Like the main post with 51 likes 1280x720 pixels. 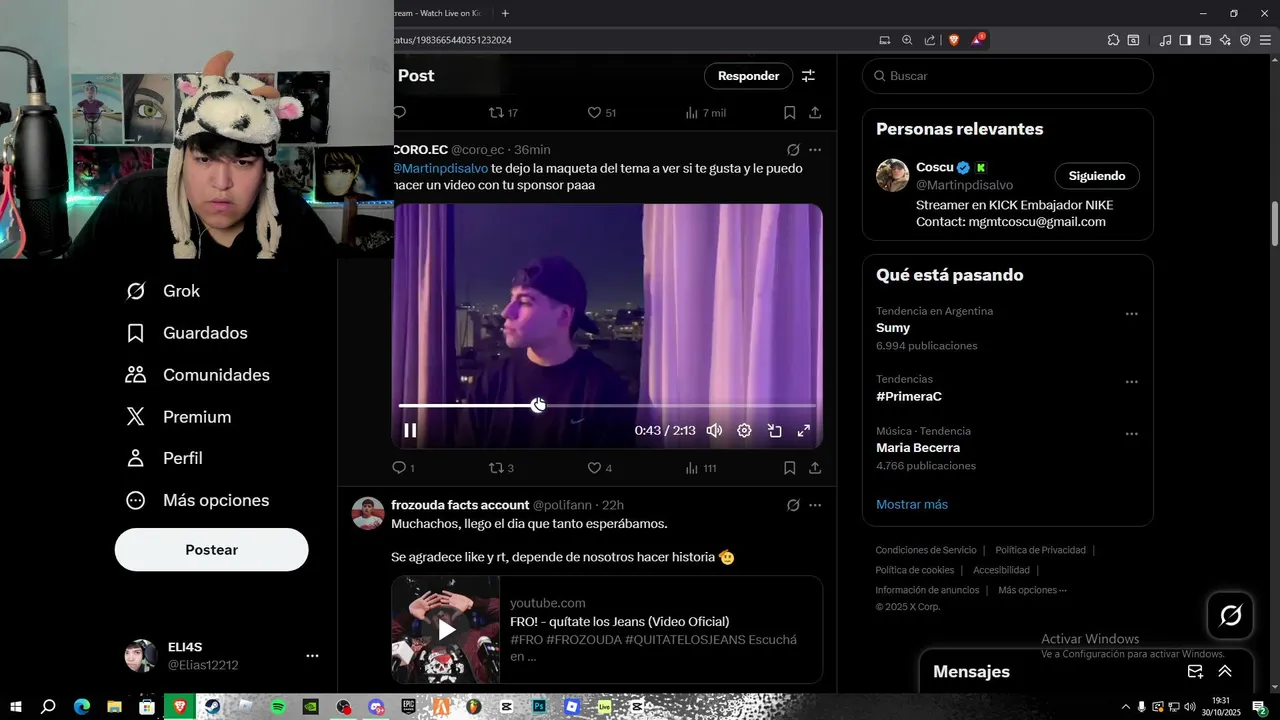pyautogui.click(x=601, y=113)
